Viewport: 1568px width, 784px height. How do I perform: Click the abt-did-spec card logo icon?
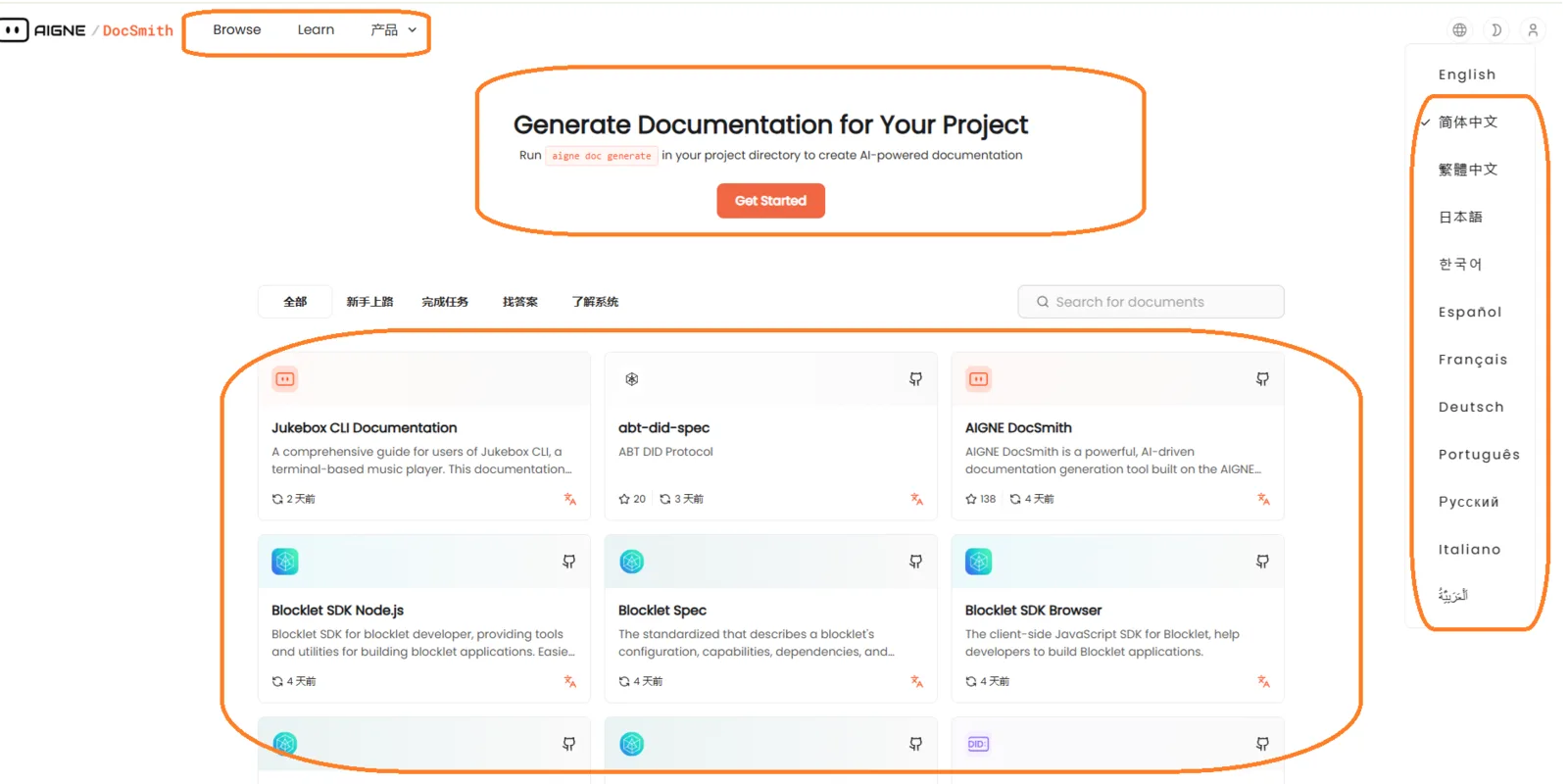[632, 379]
